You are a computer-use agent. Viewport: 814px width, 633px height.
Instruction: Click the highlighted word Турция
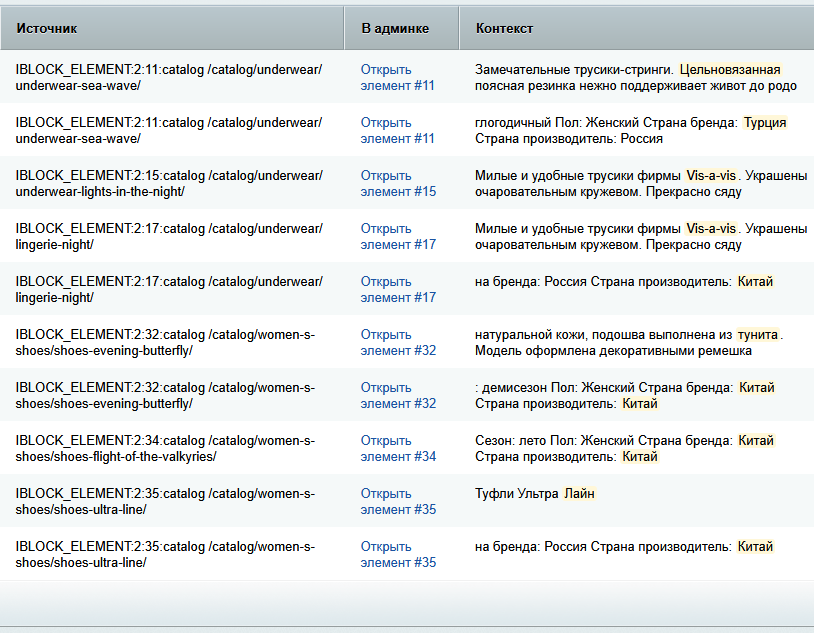pyautogui.click(x=765, y=123)
